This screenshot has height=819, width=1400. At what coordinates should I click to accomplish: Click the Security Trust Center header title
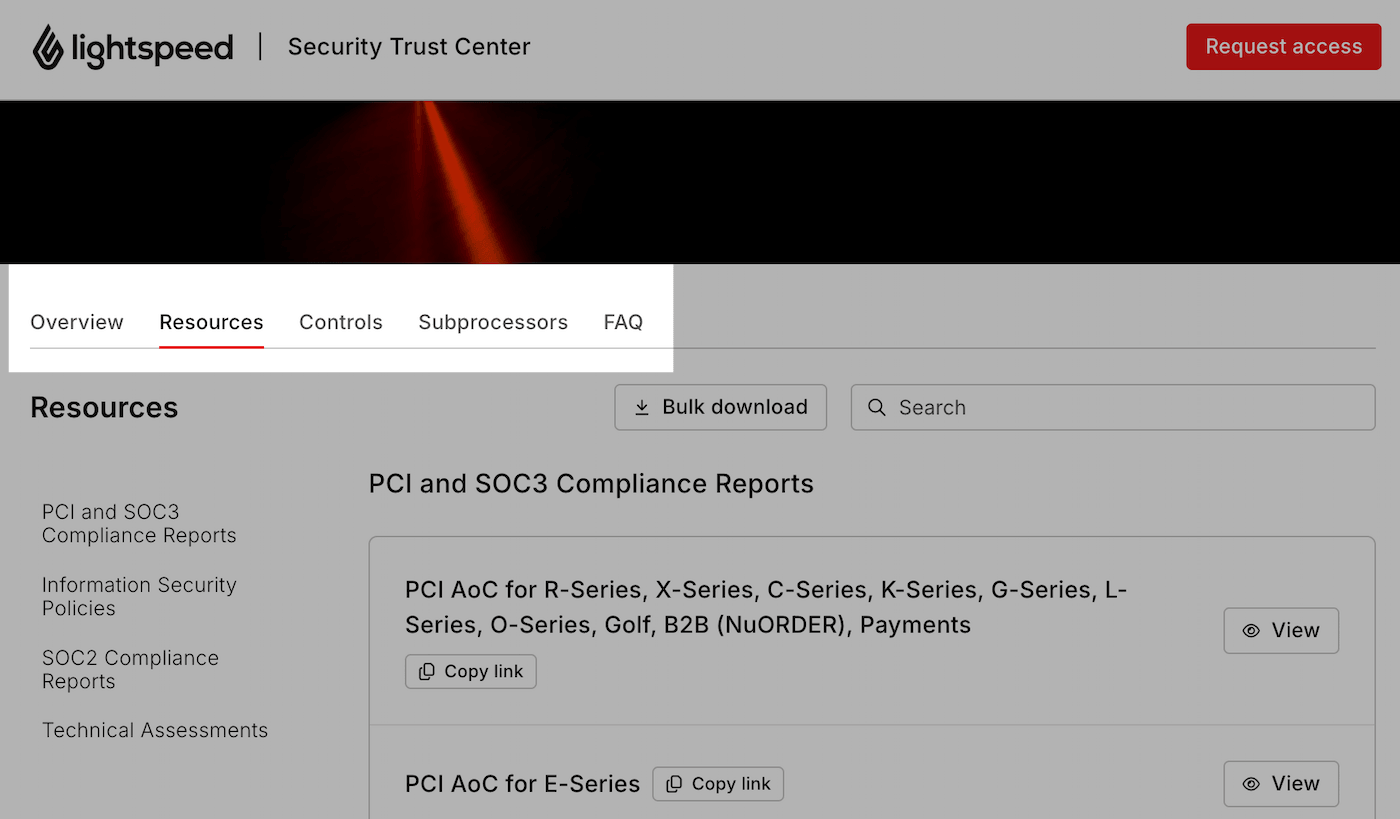click(409, 47)
